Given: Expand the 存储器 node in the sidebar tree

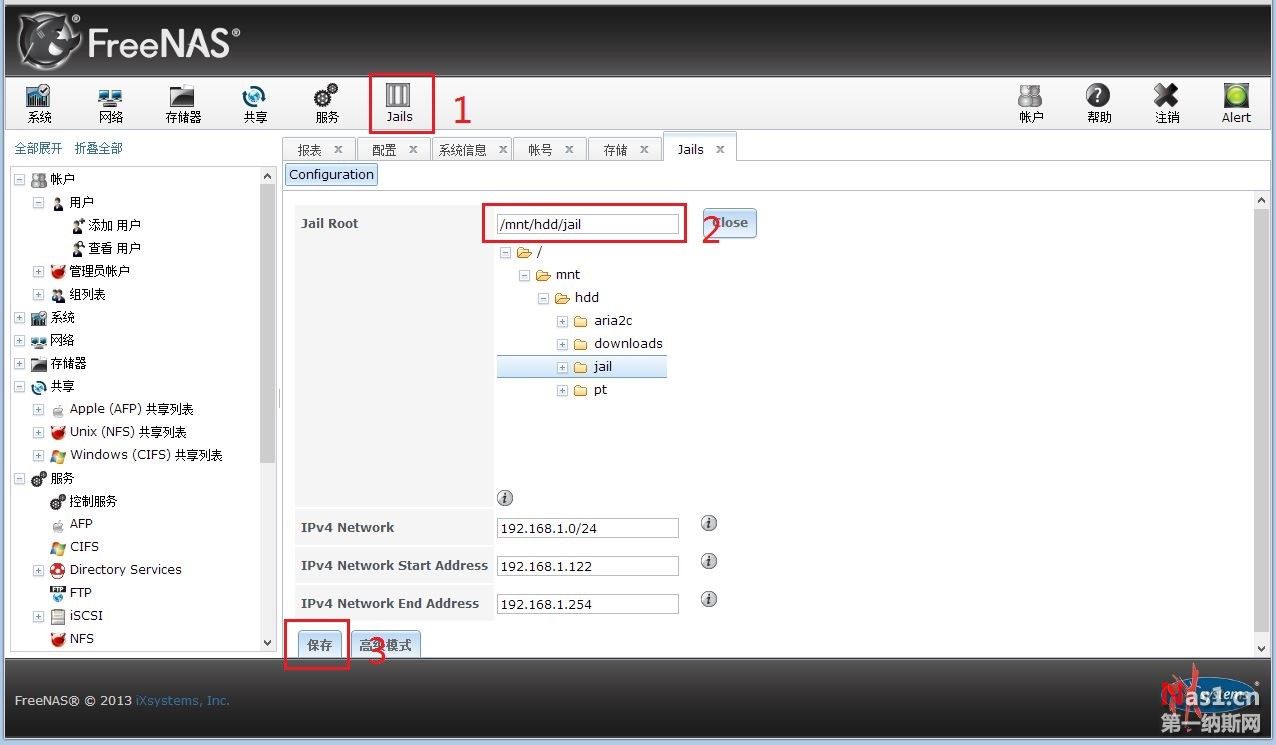Looking at the screenshot, I should (19, 363).
